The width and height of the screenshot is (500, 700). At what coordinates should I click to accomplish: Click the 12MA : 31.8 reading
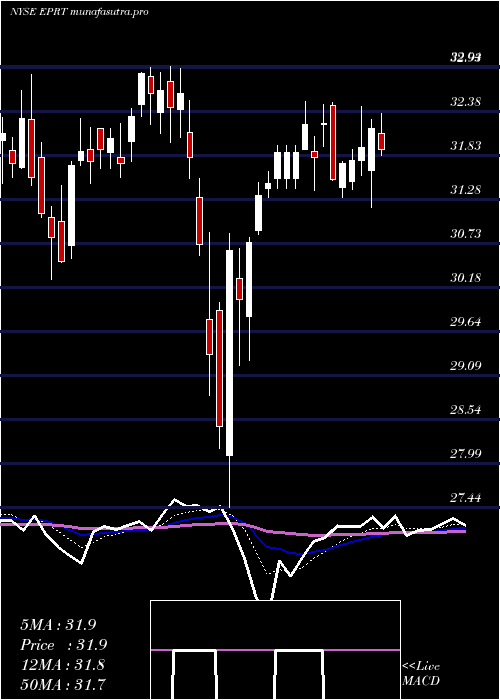point(62,665)
